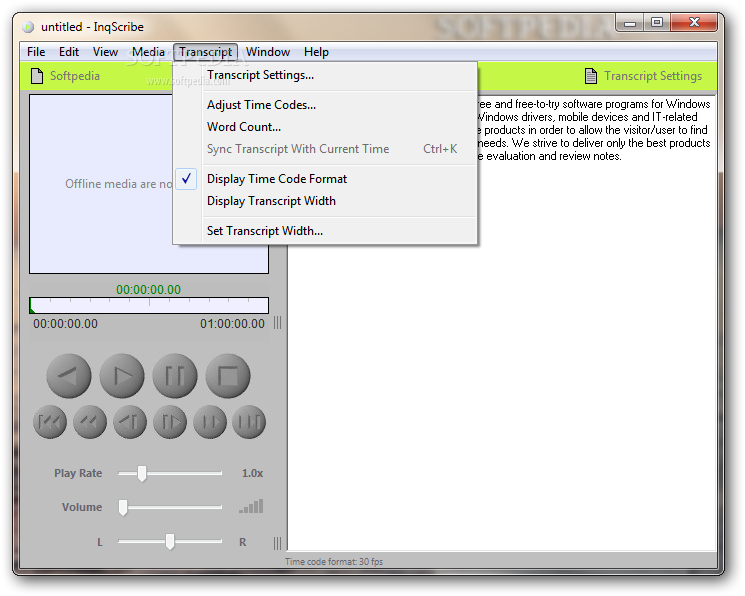This screenshot has height=596, width=745.
Task: Click the Volume slider handle
Action: click(123, 507)
